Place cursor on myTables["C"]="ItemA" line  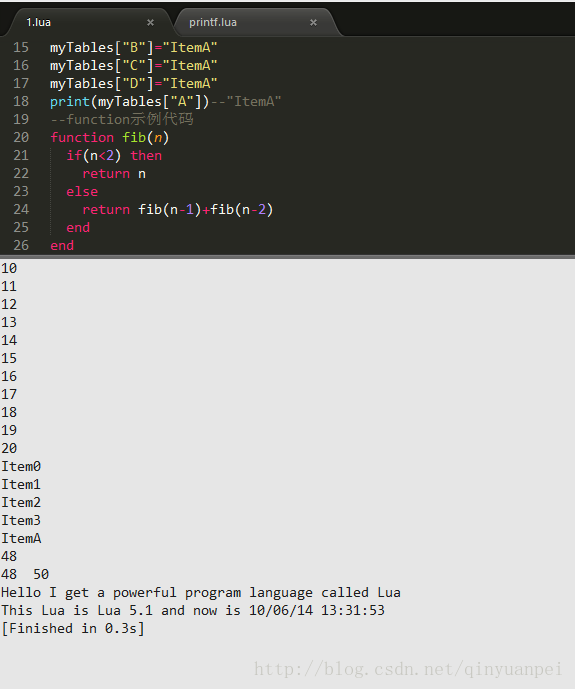pyautogui.click(x=134, y=65)
